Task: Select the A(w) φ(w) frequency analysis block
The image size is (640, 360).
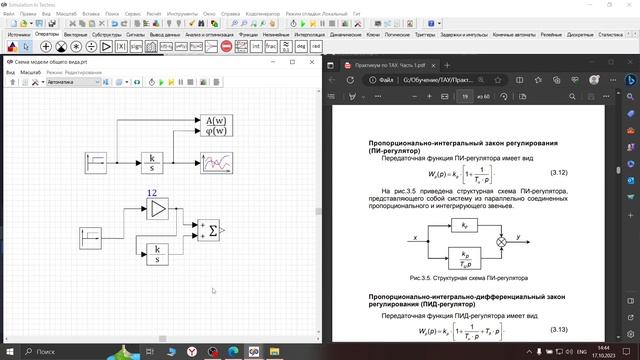Action: pos(216,125)
